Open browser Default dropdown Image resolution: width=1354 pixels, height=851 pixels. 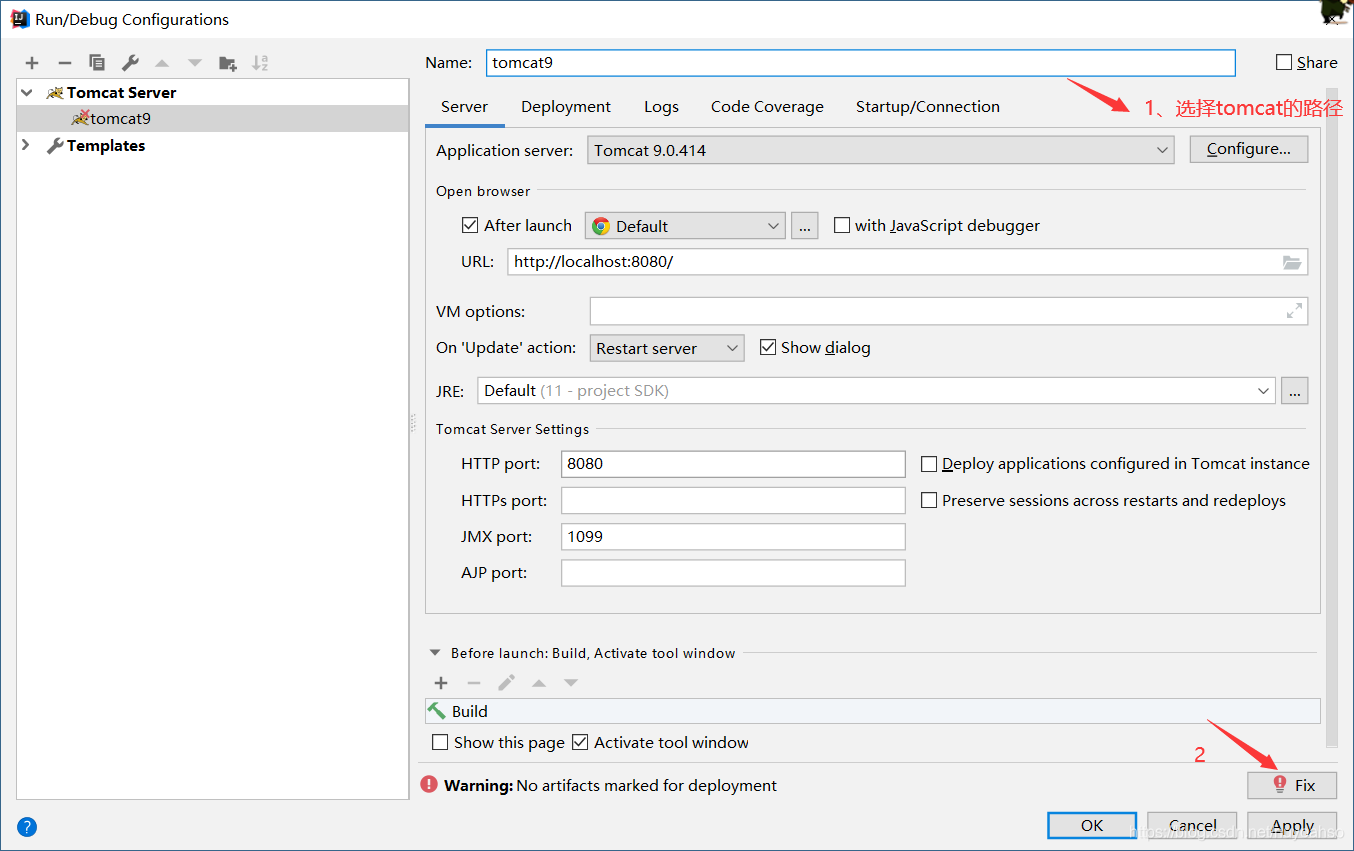click(685, 226)
